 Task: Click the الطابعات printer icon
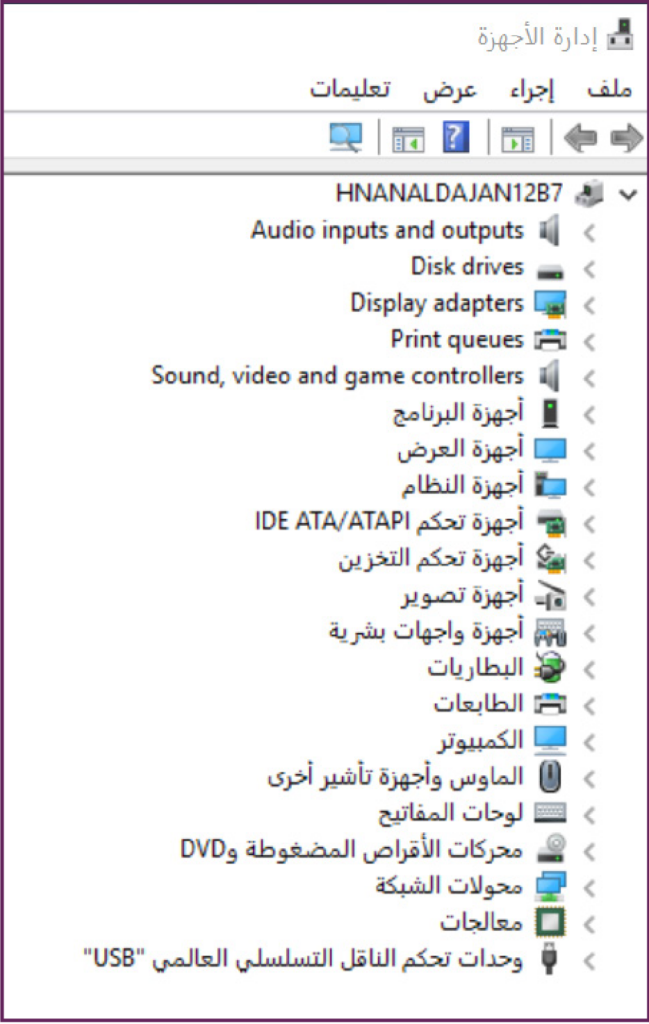point(550,704)
